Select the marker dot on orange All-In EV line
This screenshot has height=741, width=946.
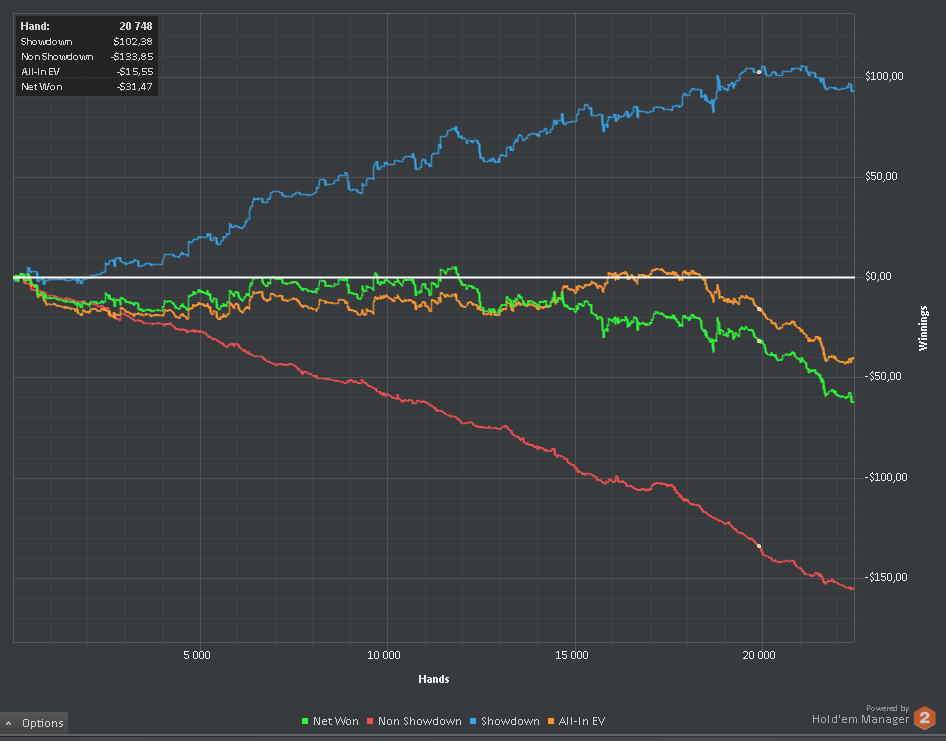(759, 309)
